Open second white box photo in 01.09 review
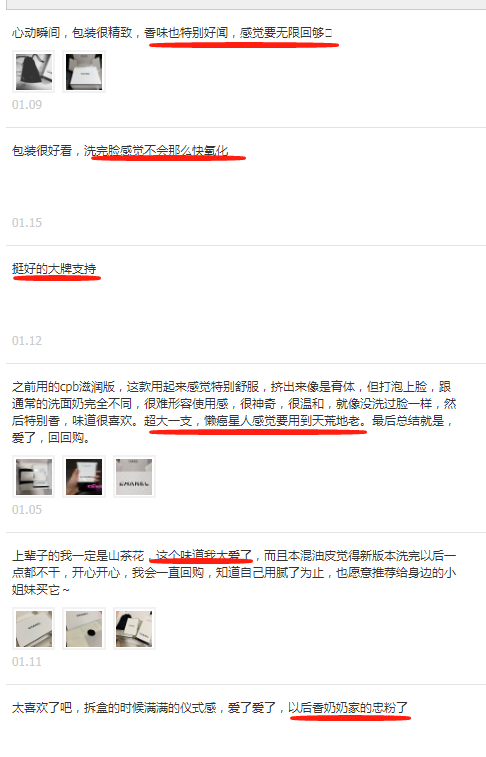 coord(84,72)
